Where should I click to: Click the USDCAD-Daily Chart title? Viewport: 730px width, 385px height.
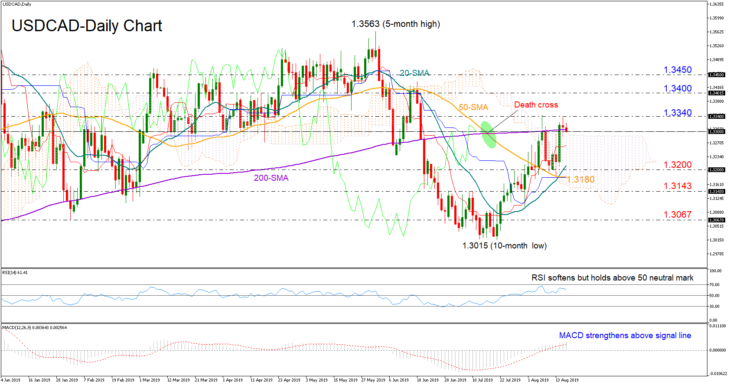click(87, 26)
